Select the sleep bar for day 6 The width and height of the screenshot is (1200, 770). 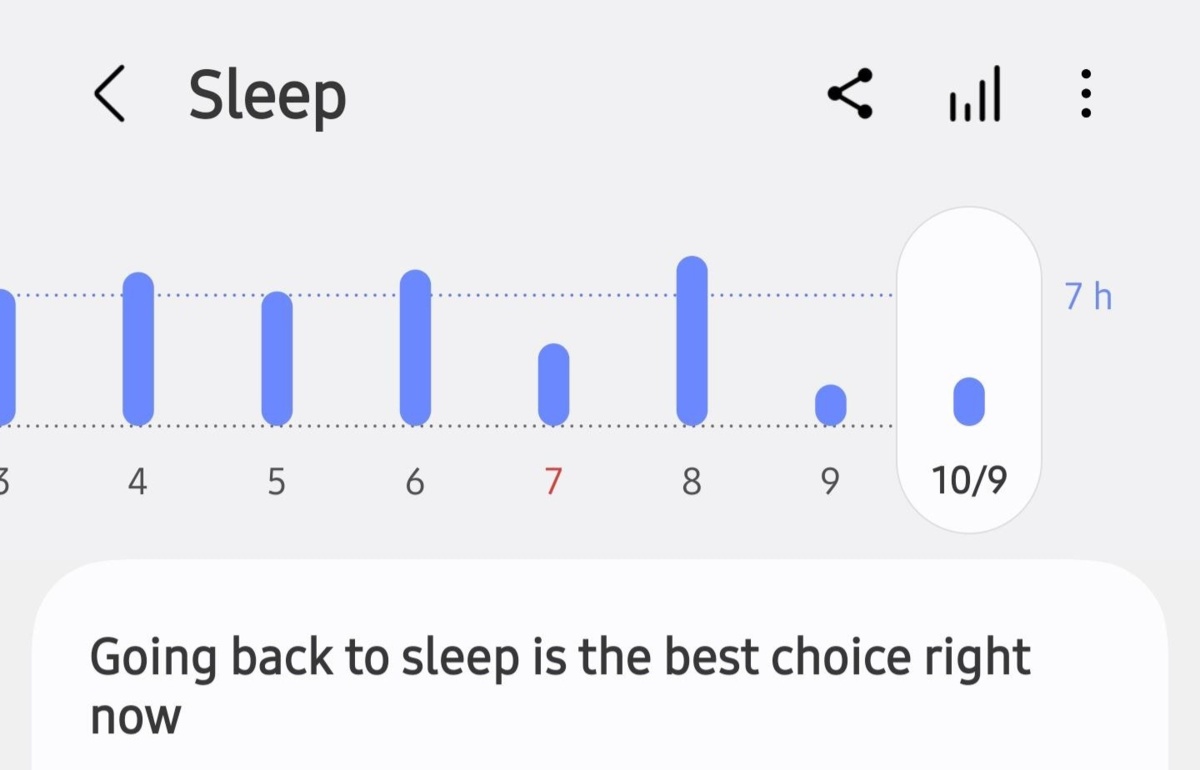pyautogui.click(x=415, y=347)
